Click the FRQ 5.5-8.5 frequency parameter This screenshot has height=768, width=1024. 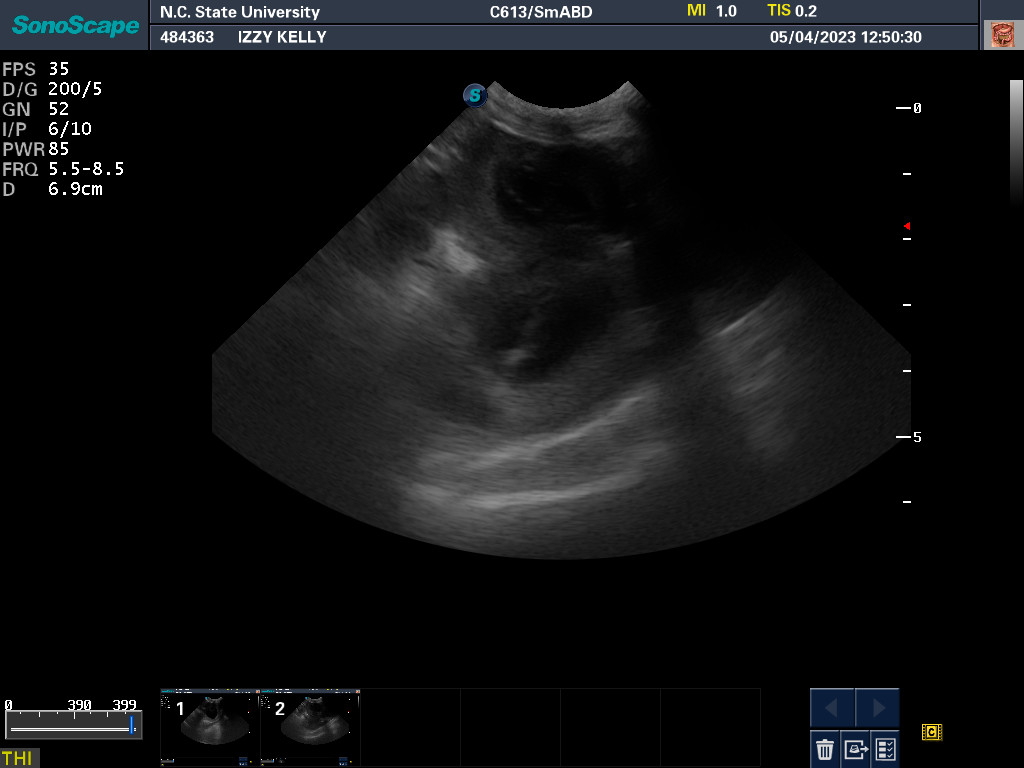click(x=63, y=169)
